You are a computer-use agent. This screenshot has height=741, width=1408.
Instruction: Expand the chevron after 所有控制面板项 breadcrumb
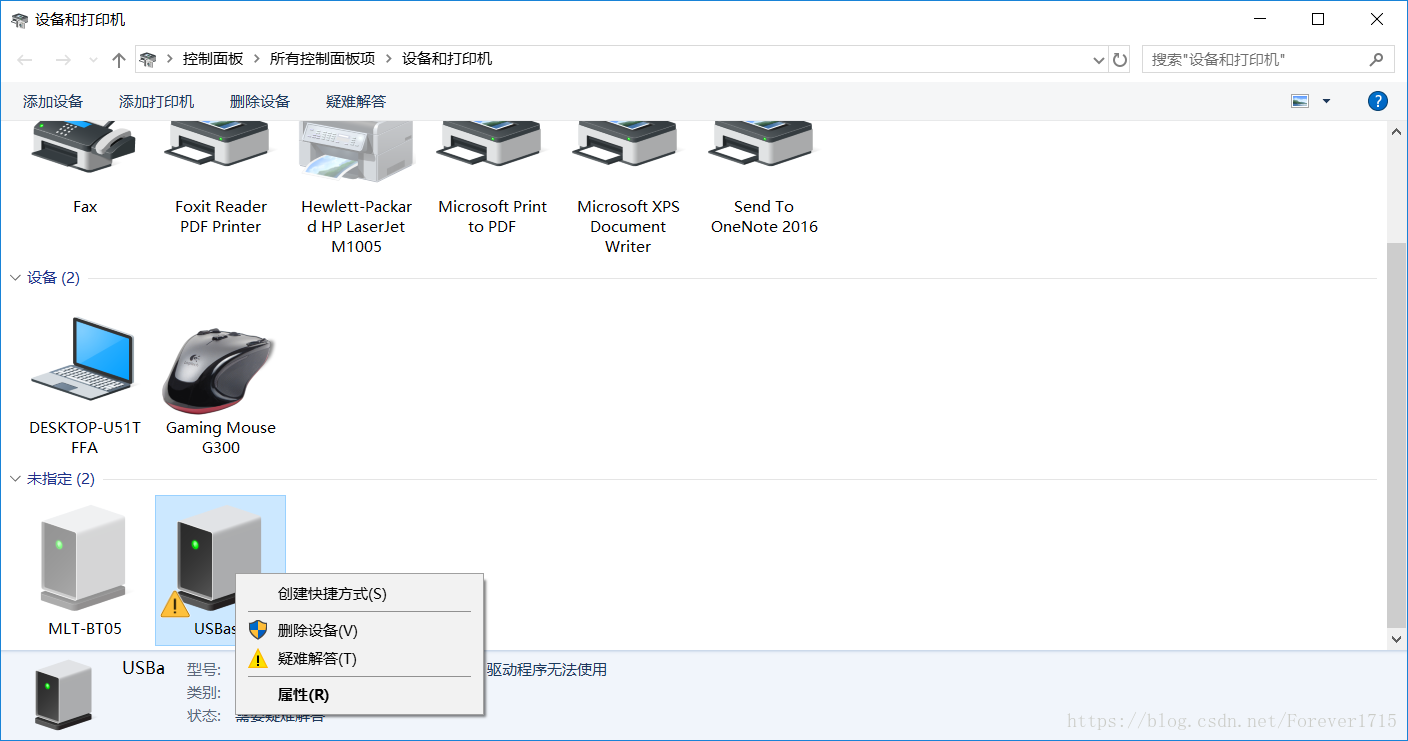pyautogui.click(x=389, y=59)
